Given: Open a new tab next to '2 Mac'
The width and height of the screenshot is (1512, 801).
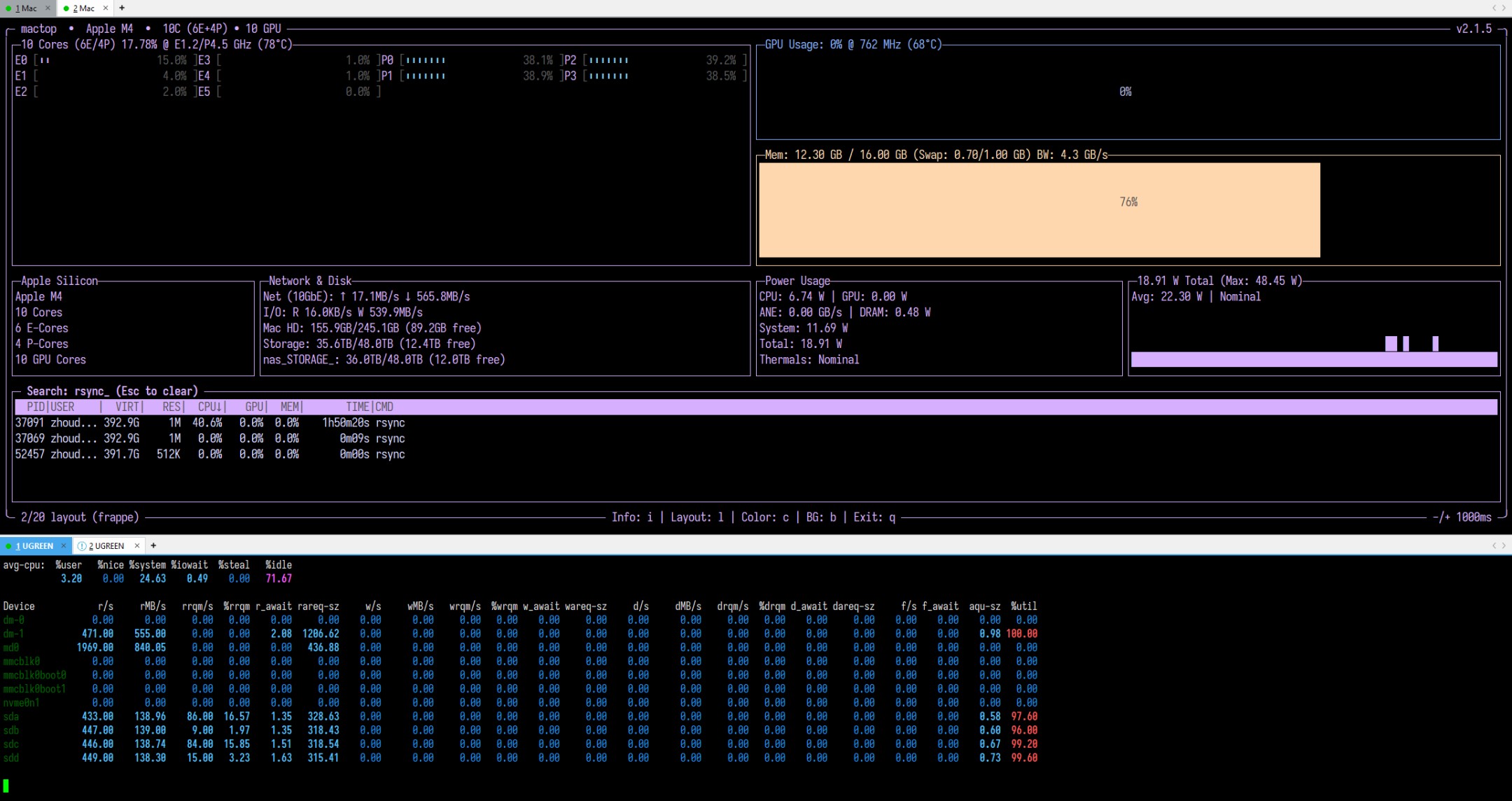Looking at the screenshot, I should pos(122,8).
